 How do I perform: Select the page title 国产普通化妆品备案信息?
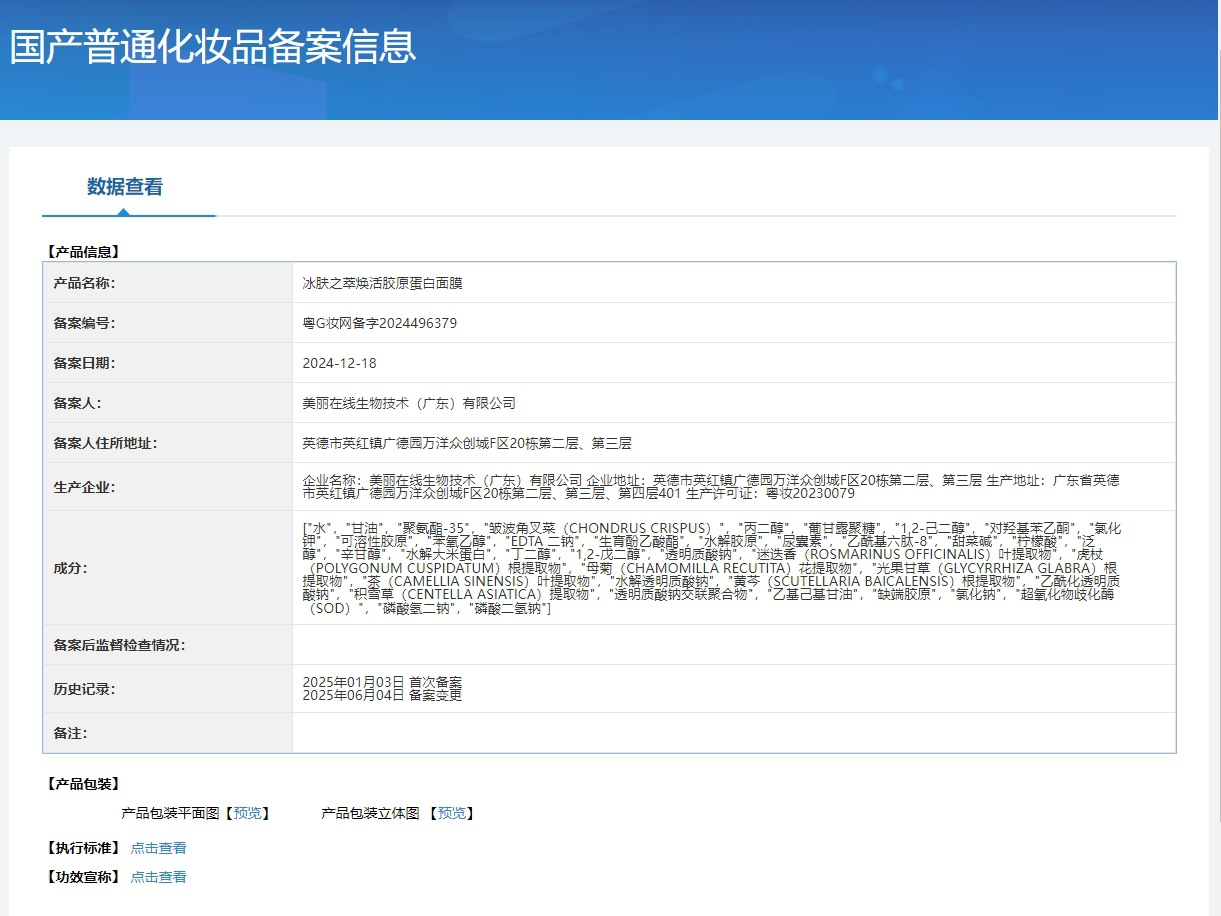[212, 47]
